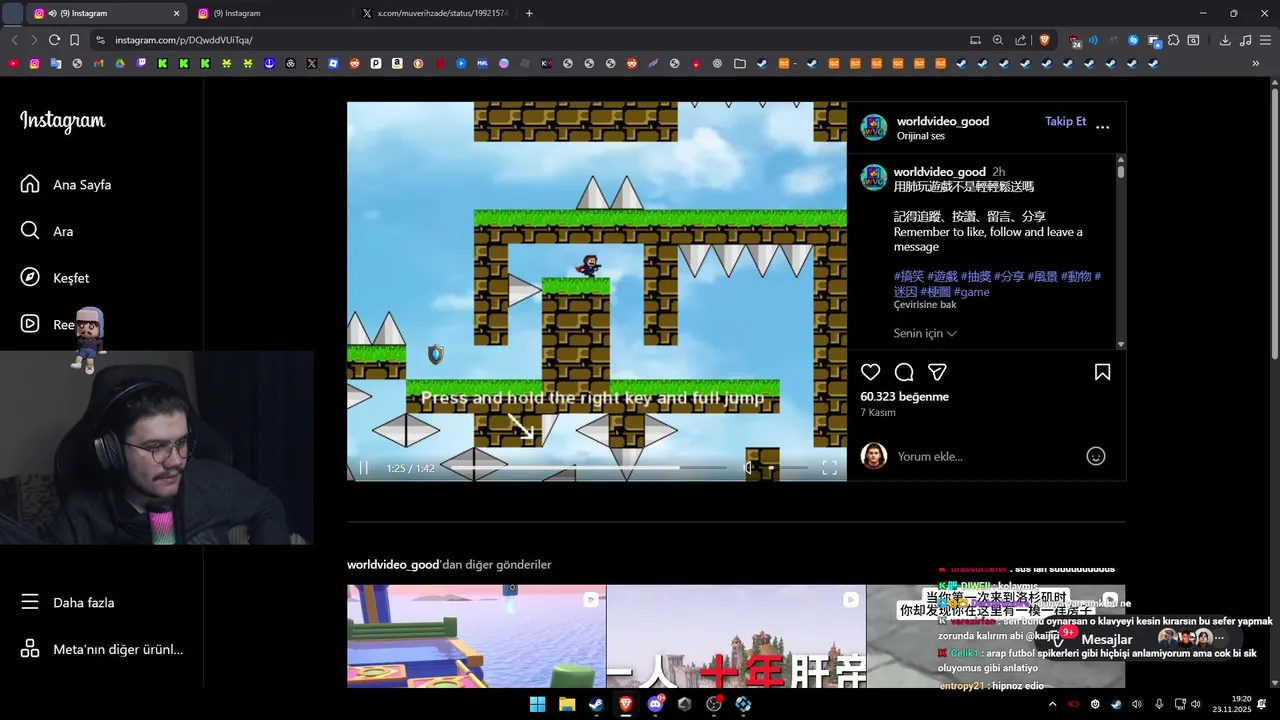Open Shazam extension icon
Image resolution: width=1280 pixels, height=720 pixels.
tap(1133, 40)
